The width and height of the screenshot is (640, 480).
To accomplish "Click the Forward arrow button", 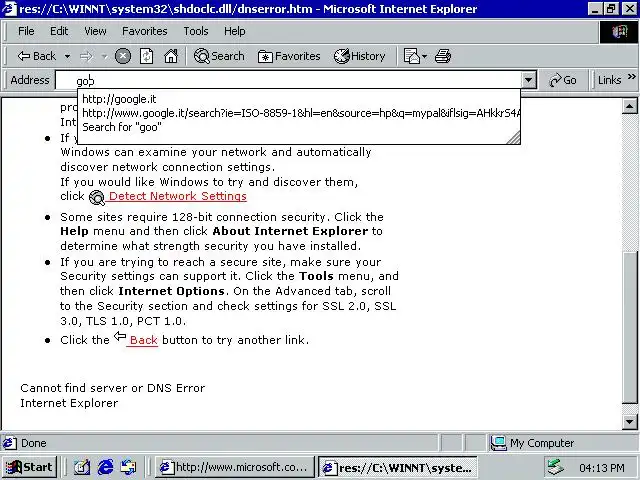I will coord(86,56).
